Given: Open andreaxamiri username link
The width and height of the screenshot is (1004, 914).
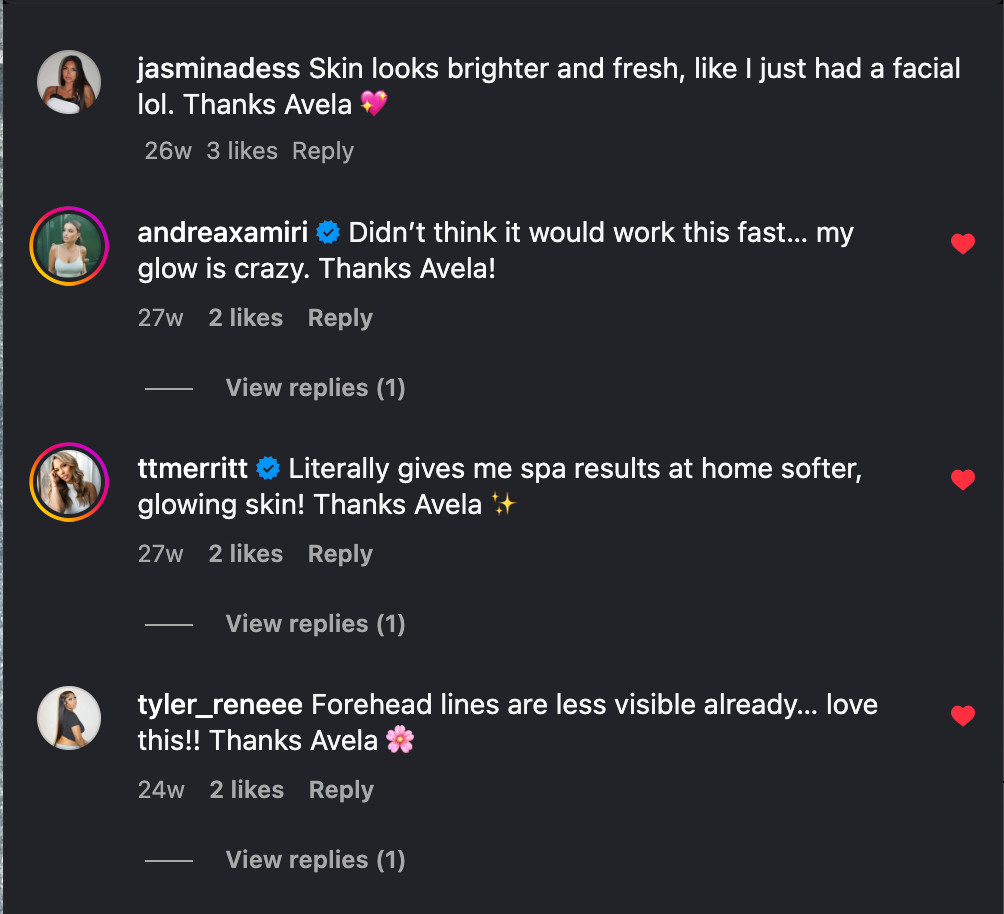Looking at the screenshot, I should pyautogui.click(x=222, y=233).
